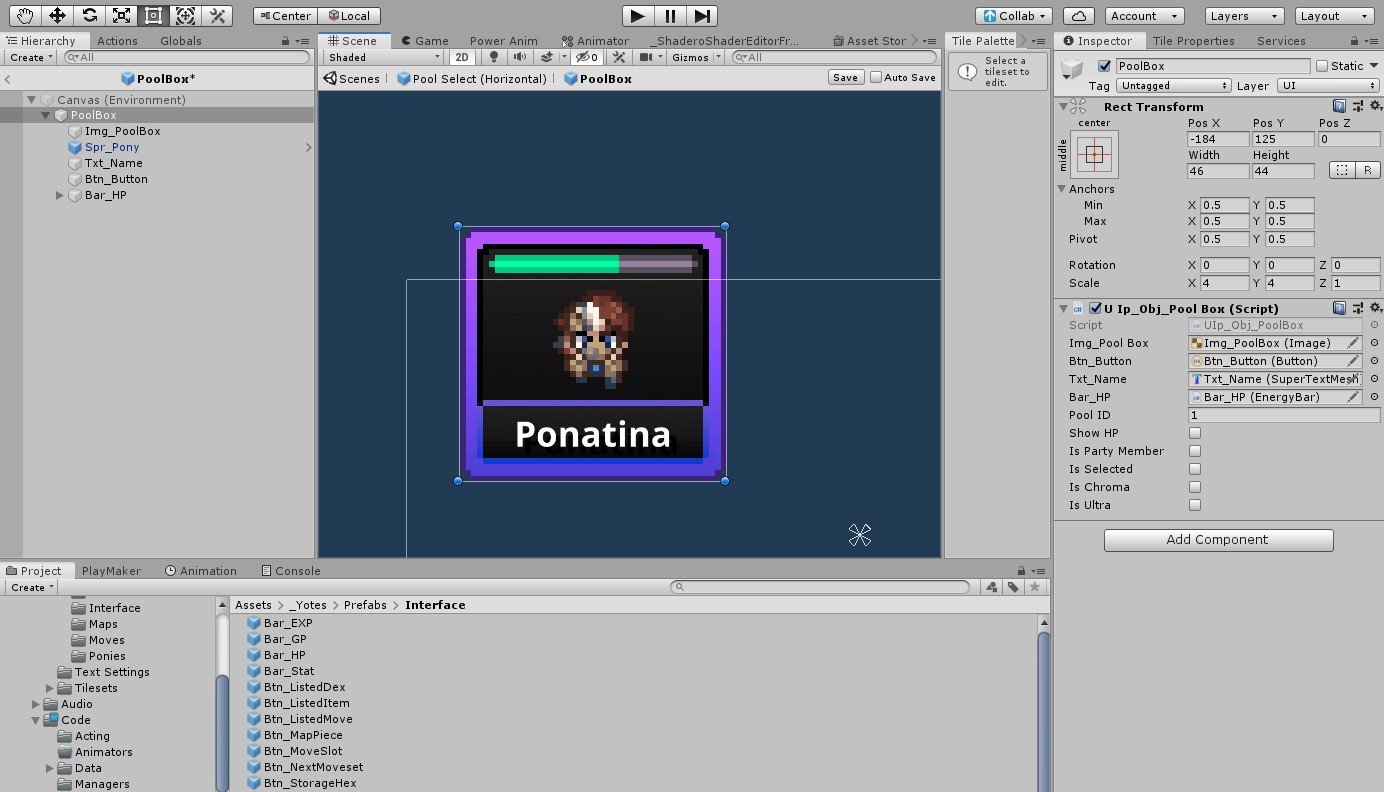The width and height of the screenshot is (1384, 792).
Task: Toggle Rect Transform blueprint mode button
Action: tap(1342, 171)
